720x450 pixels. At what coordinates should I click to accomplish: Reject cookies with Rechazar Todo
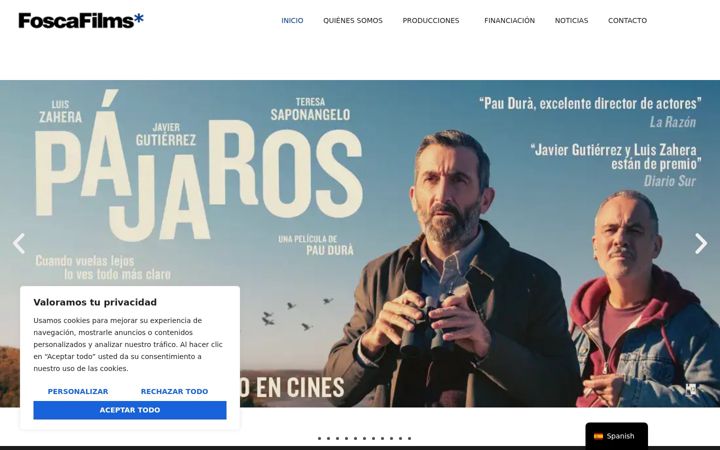(174, 391)
